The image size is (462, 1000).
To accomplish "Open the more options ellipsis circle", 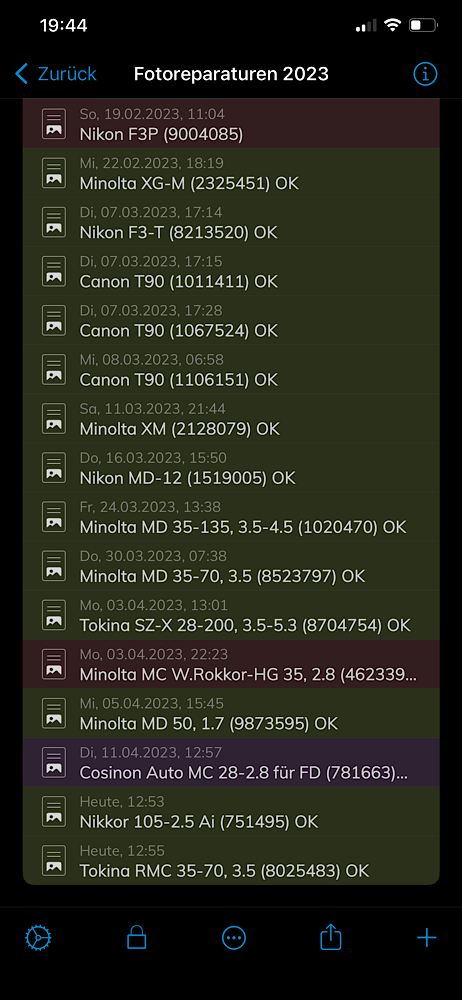I will (234, 938).
